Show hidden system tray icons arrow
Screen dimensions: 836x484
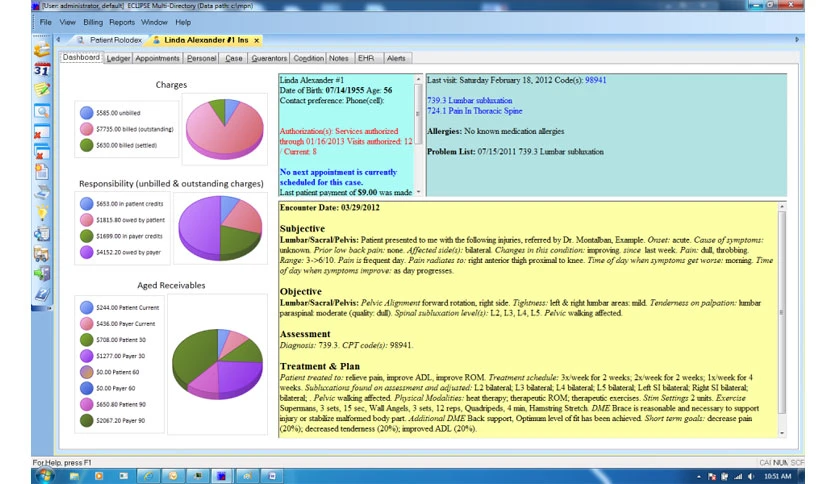coord(699,477)
